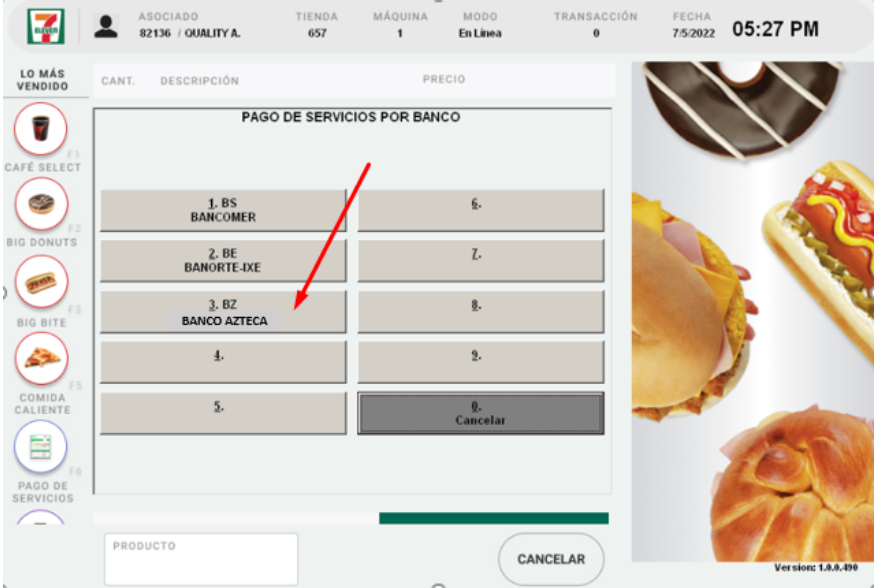The image size is (879, 588).
Task: Open Comida Caliente pizza icon
Action: click(41, 358)
